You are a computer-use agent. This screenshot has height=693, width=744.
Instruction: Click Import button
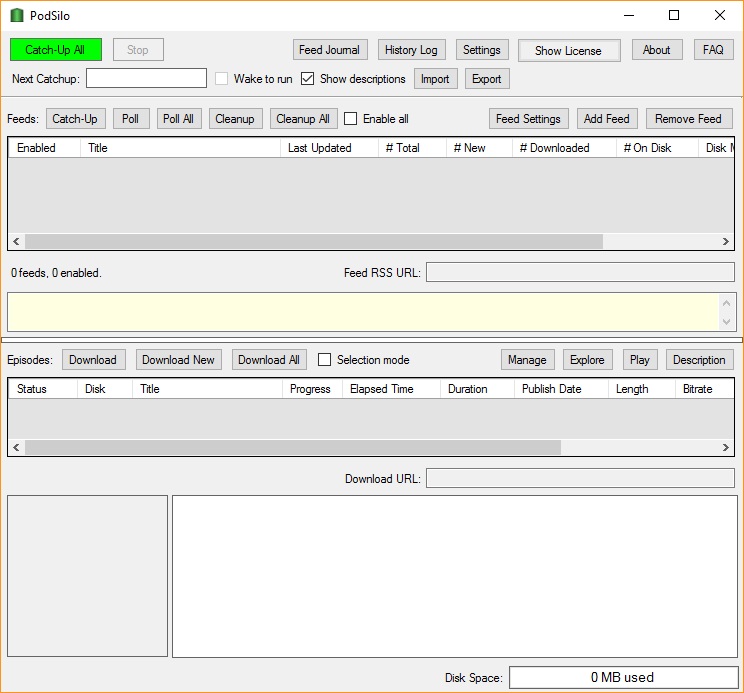(x=435, y=79)
